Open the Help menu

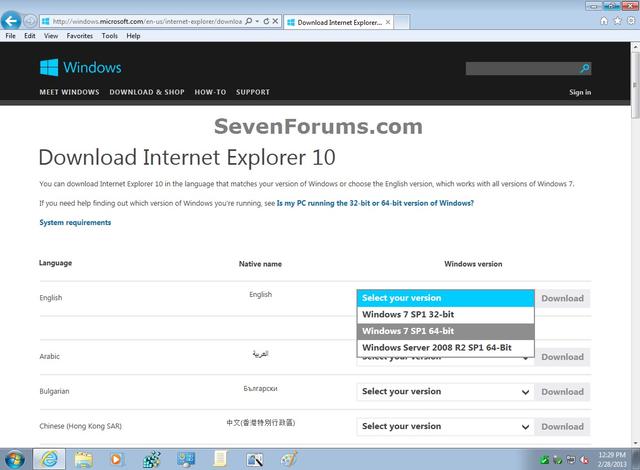pyautogui.click(x=133, y=36)
